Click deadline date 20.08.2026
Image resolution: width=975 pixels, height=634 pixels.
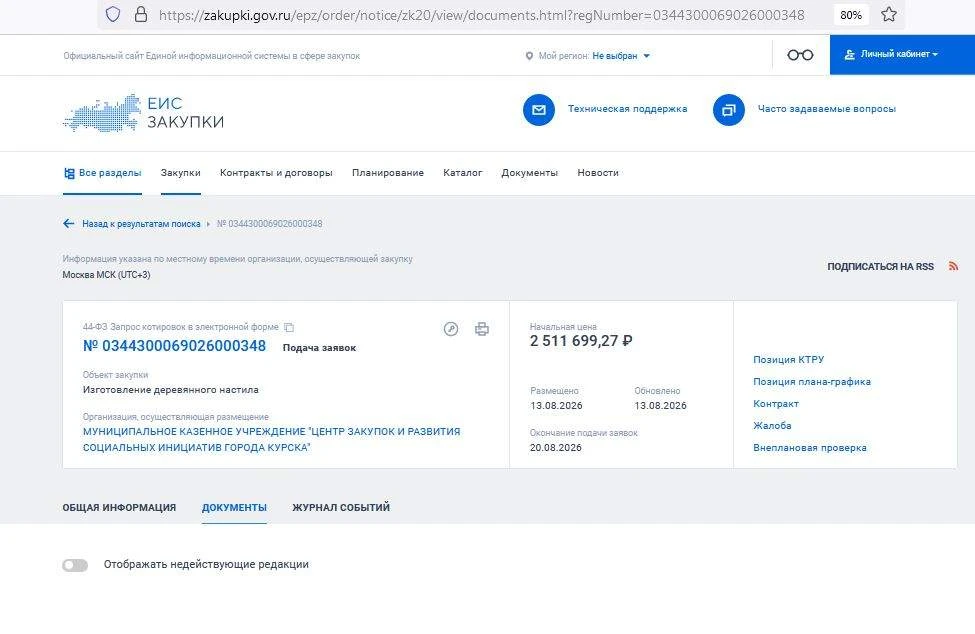coord(556,448)
